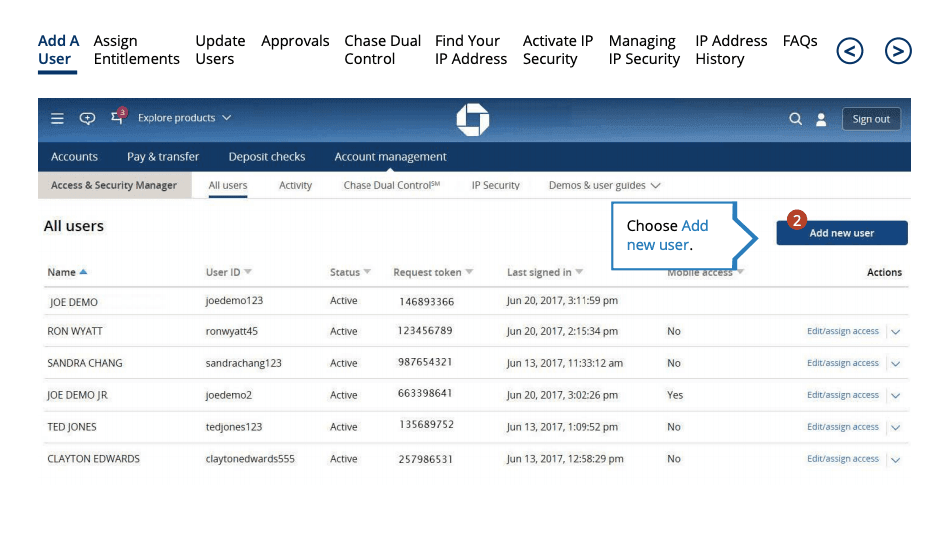Click the search magnifier icon
The height and width of the screenshot is (554, 950).
(796, 119)
